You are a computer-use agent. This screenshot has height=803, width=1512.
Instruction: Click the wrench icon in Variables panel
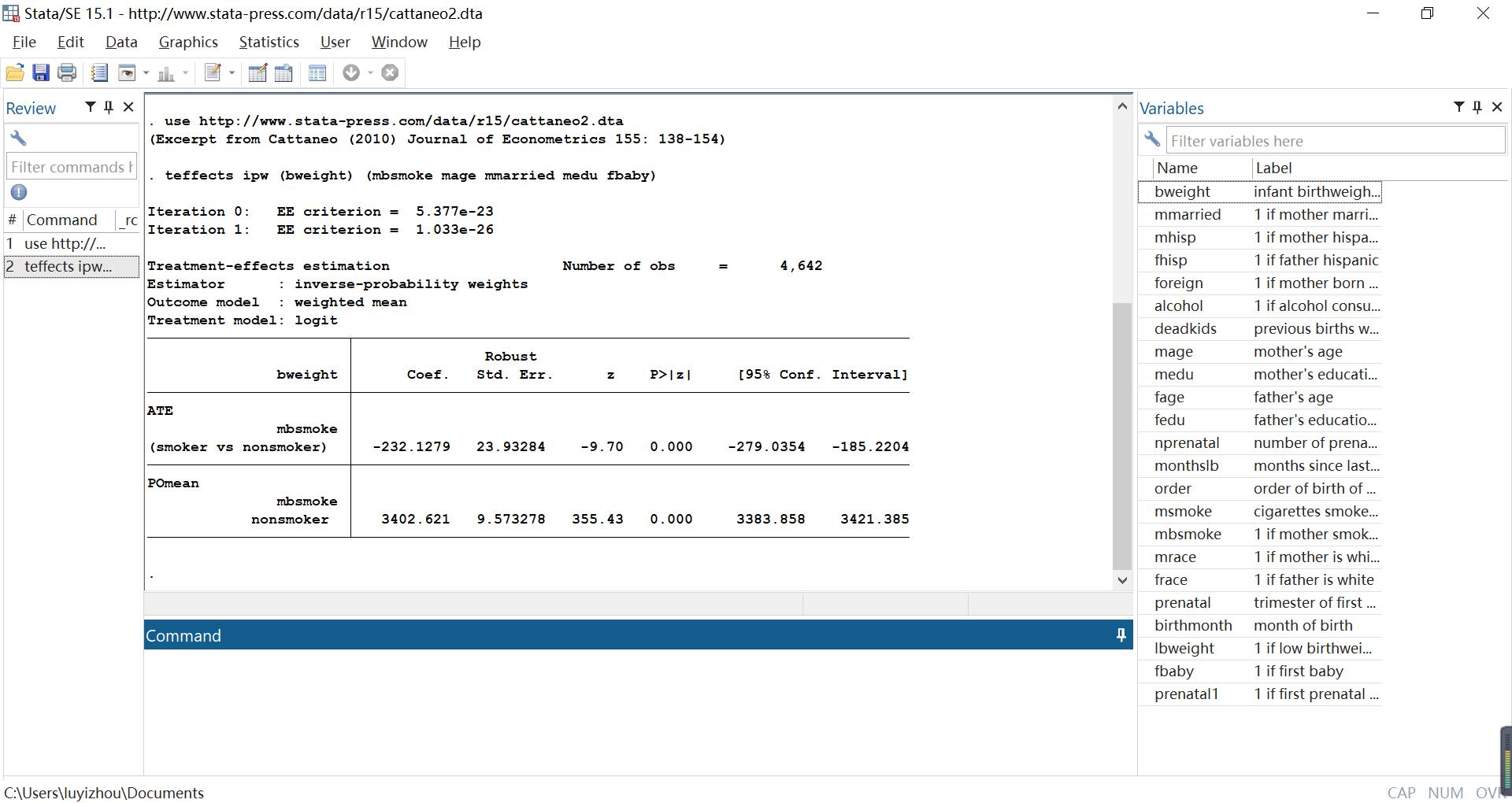click(1152, 139)
